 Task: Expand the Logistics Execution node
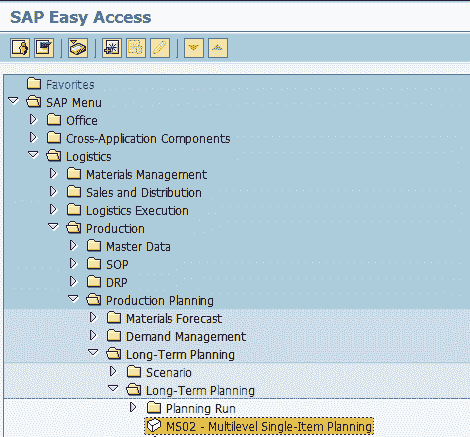pyautogui.click(x=53, y=209)
